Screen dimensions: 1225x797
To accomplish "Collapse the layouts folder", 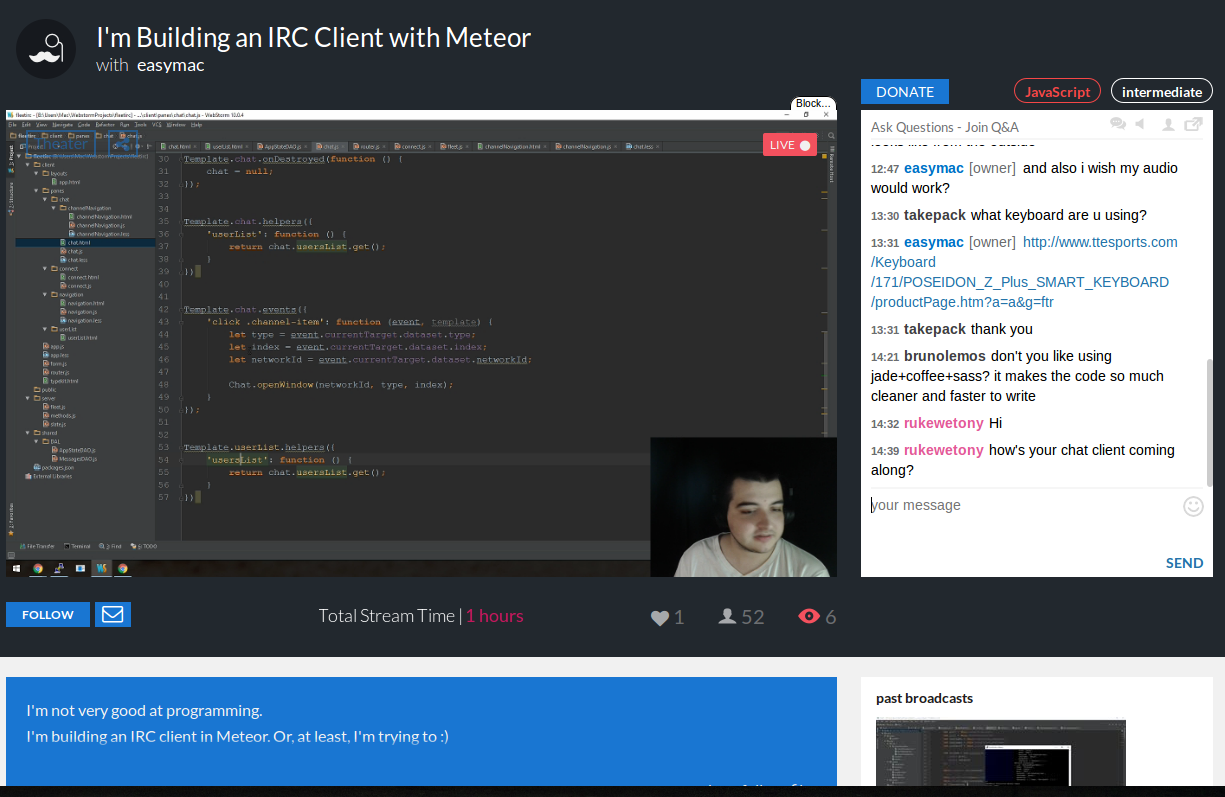I will click(36, 173).
